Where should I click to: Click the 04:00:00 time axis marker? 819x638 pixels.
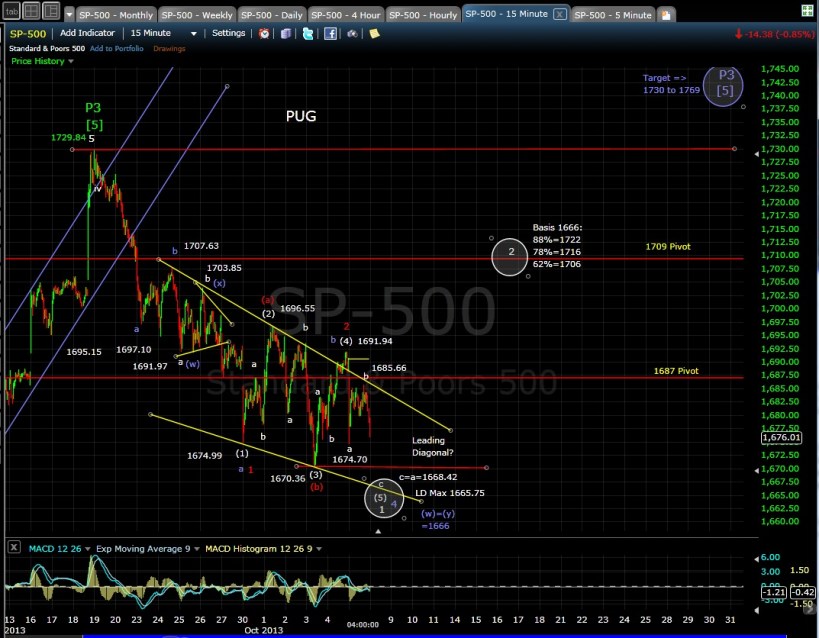click(x=362, y=624)
